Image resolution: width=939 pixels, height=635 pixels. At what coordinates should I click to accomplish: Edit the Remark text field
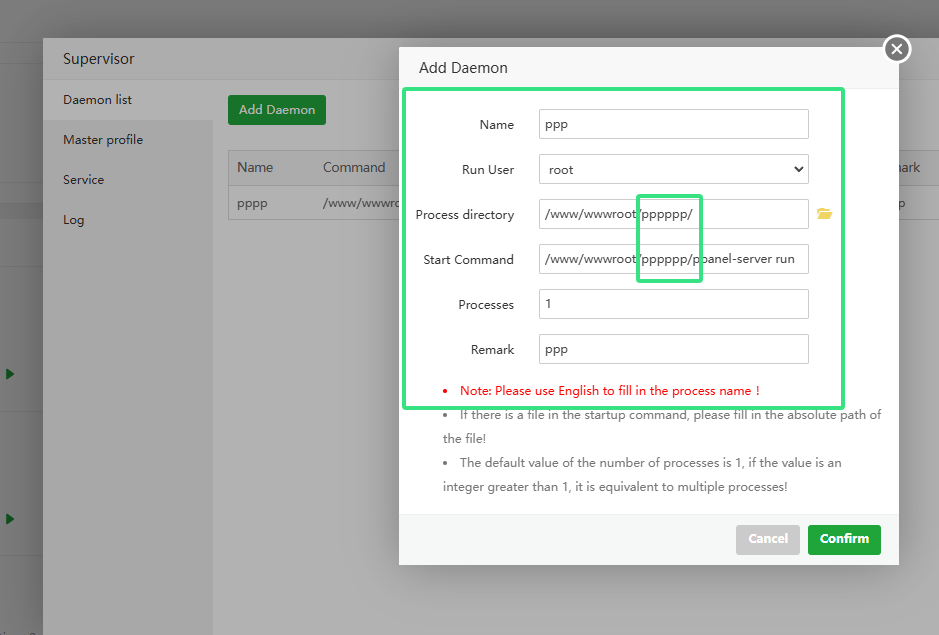[674, 349]
